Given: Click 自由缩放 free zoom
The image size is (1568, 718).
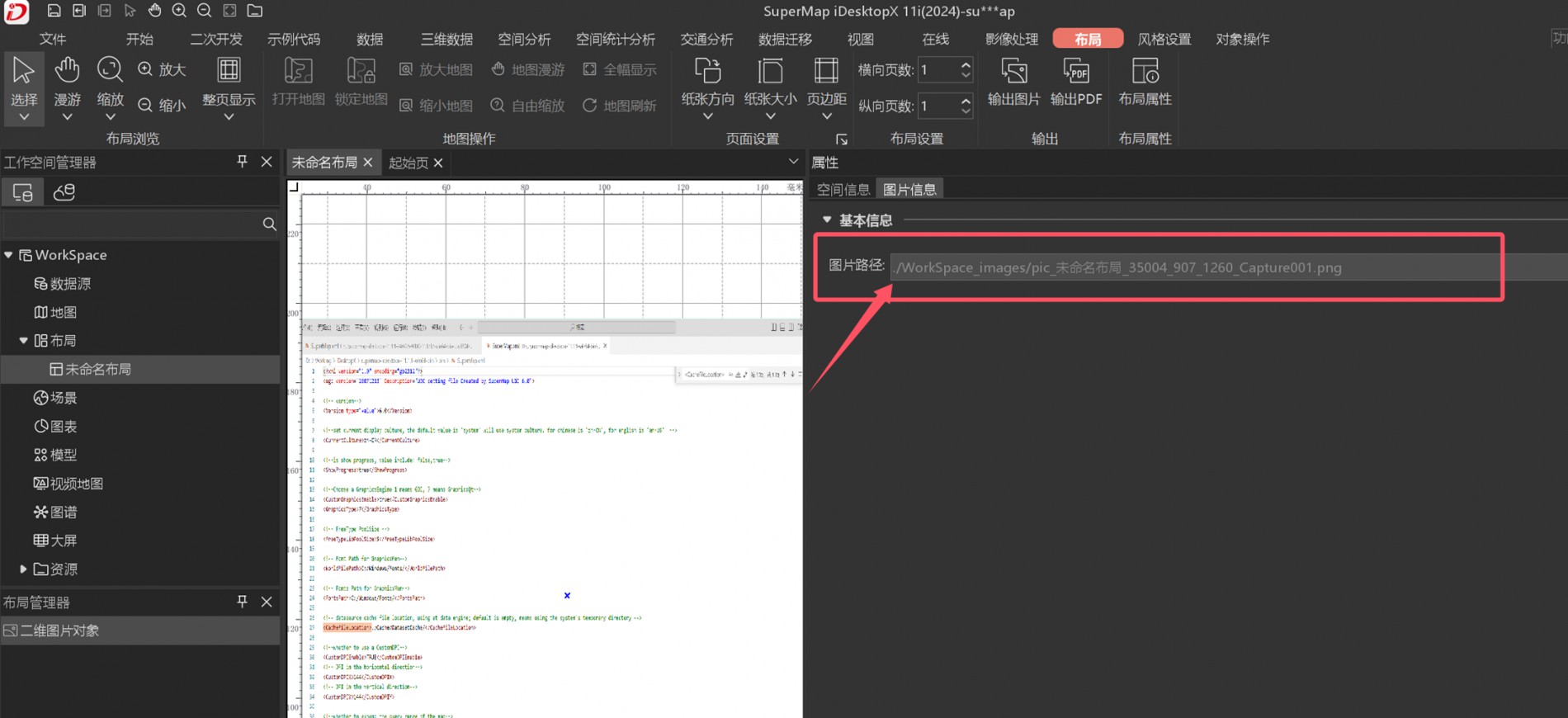Looking at the screenshot, I should point(528,106).
